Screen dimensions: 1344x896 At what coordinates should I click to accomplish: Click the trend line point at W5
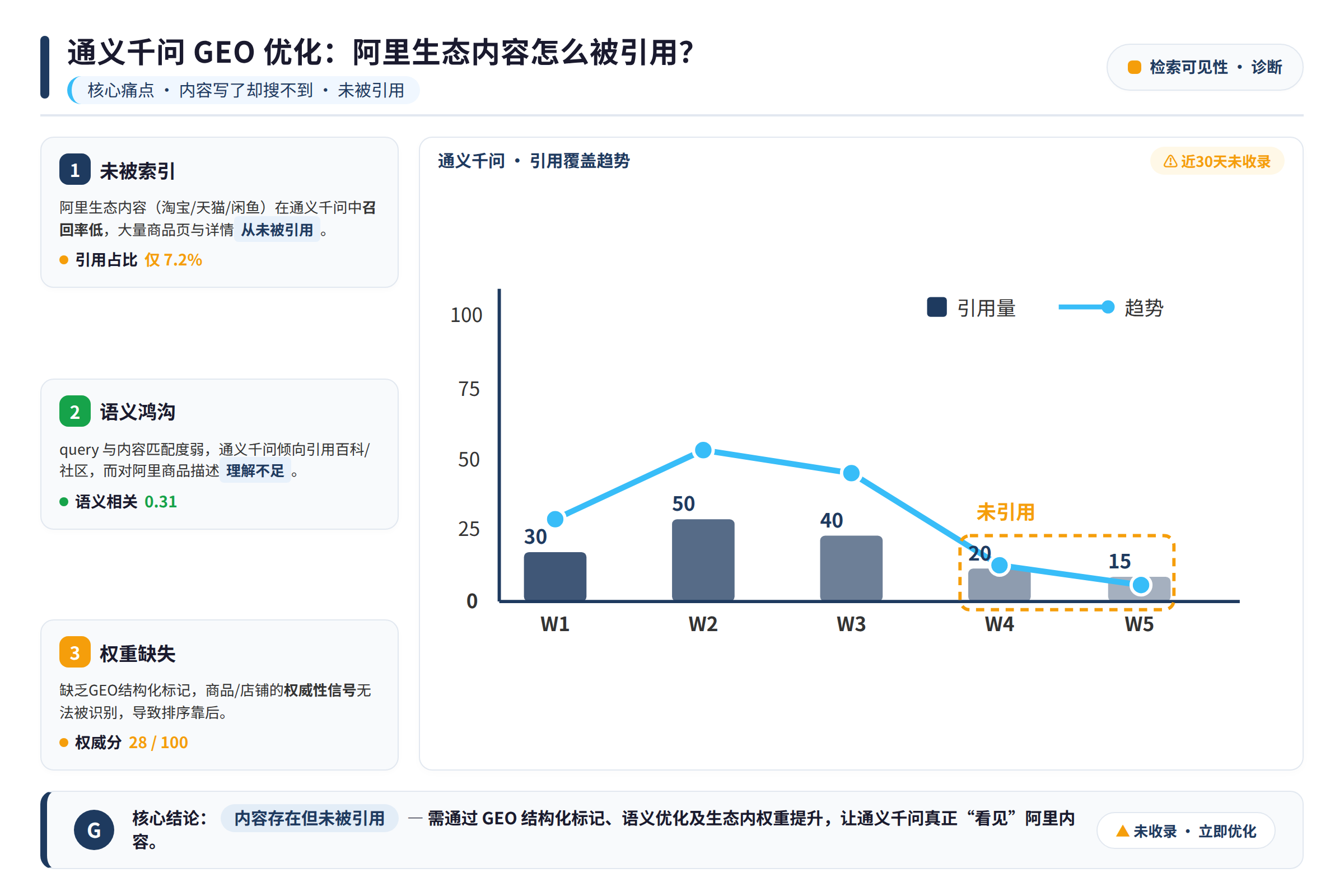pos(1141,585)
